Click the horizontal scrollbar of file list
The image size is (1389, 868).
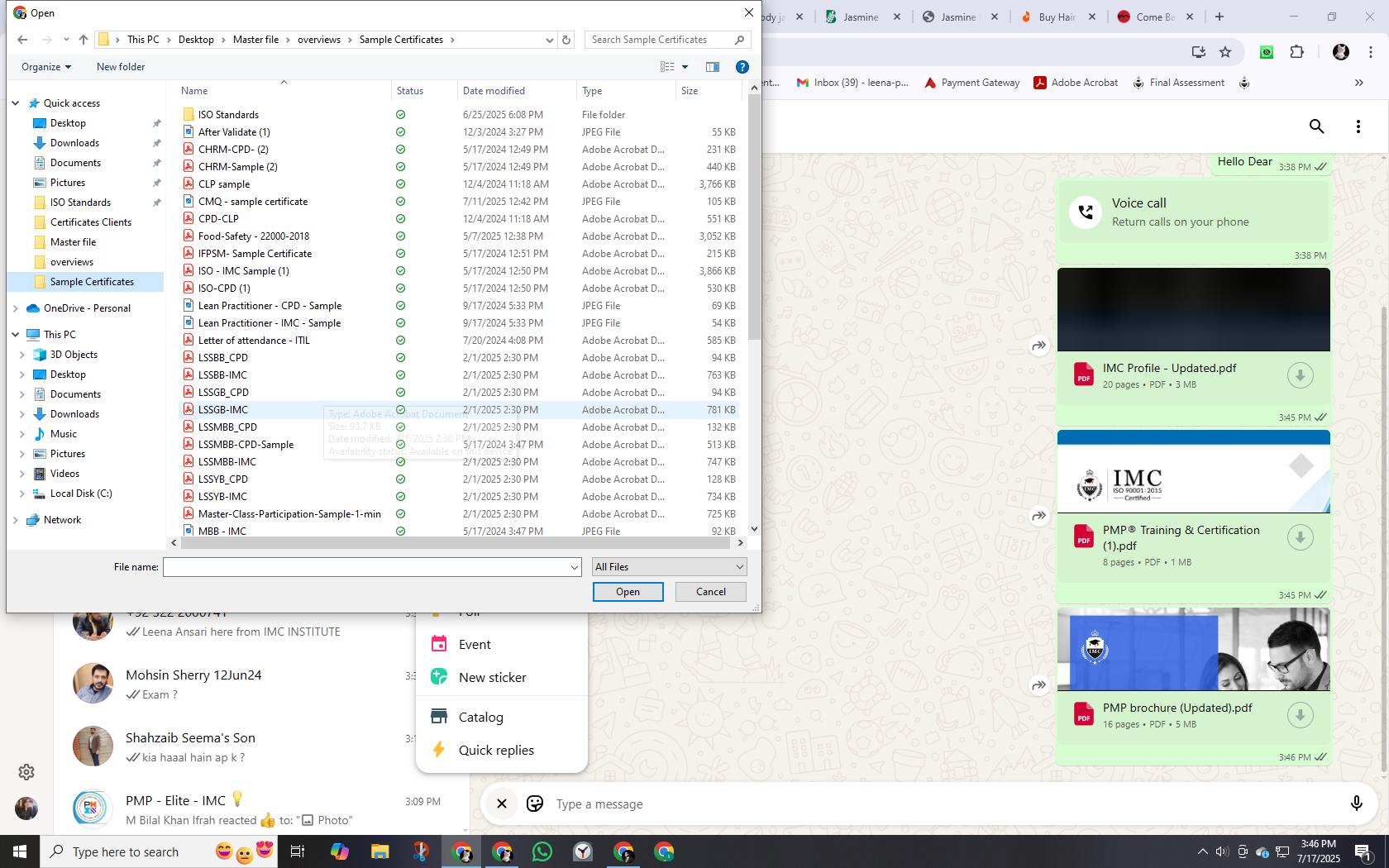pyautogui.click(x=455, y=543)
